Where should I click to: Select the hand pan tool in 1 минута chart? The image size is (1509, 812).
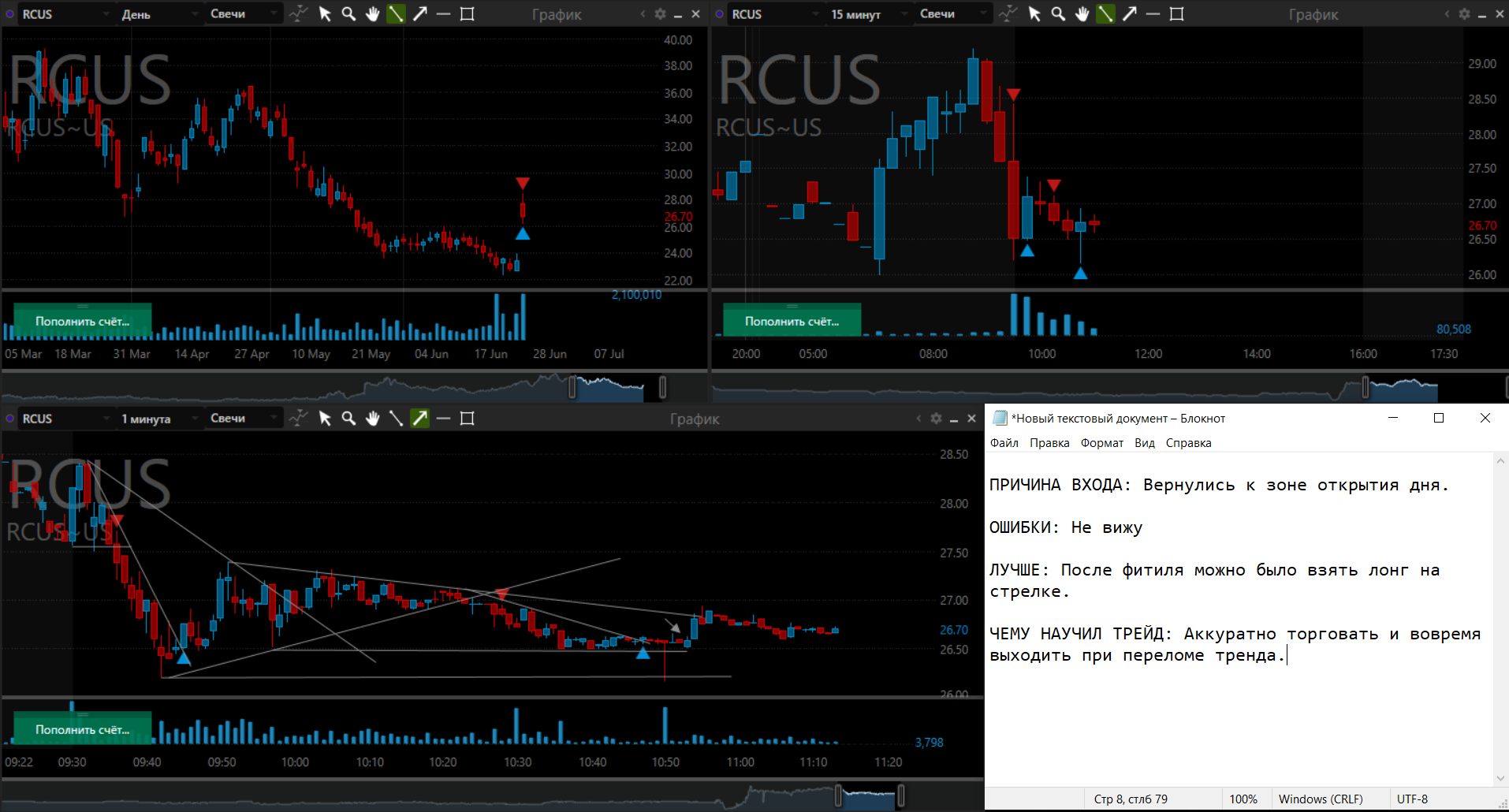click(x=372, y=418)
